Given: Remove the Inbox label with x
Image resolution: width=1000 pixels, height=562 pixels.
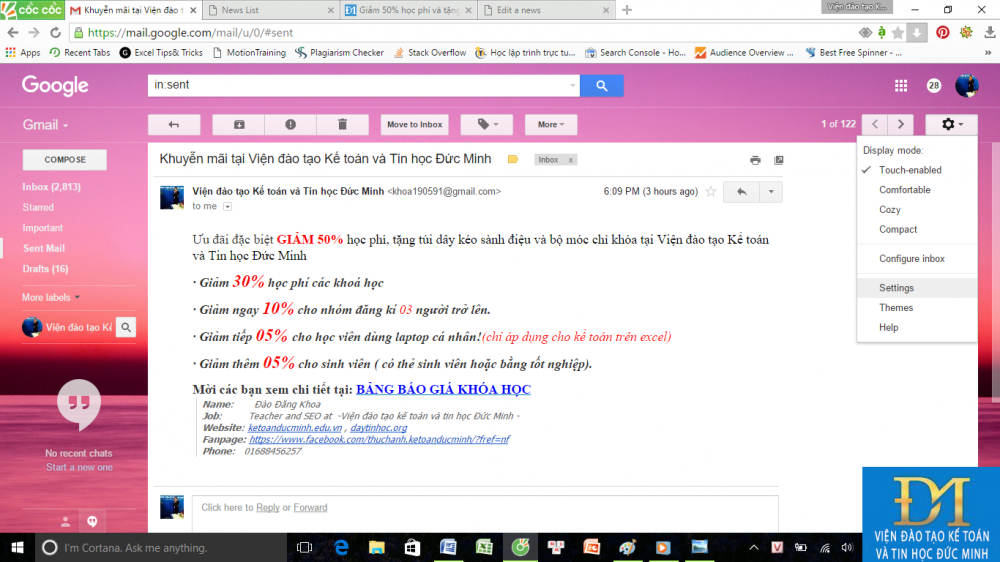Looking at the screenshot, I should (571, 160).
